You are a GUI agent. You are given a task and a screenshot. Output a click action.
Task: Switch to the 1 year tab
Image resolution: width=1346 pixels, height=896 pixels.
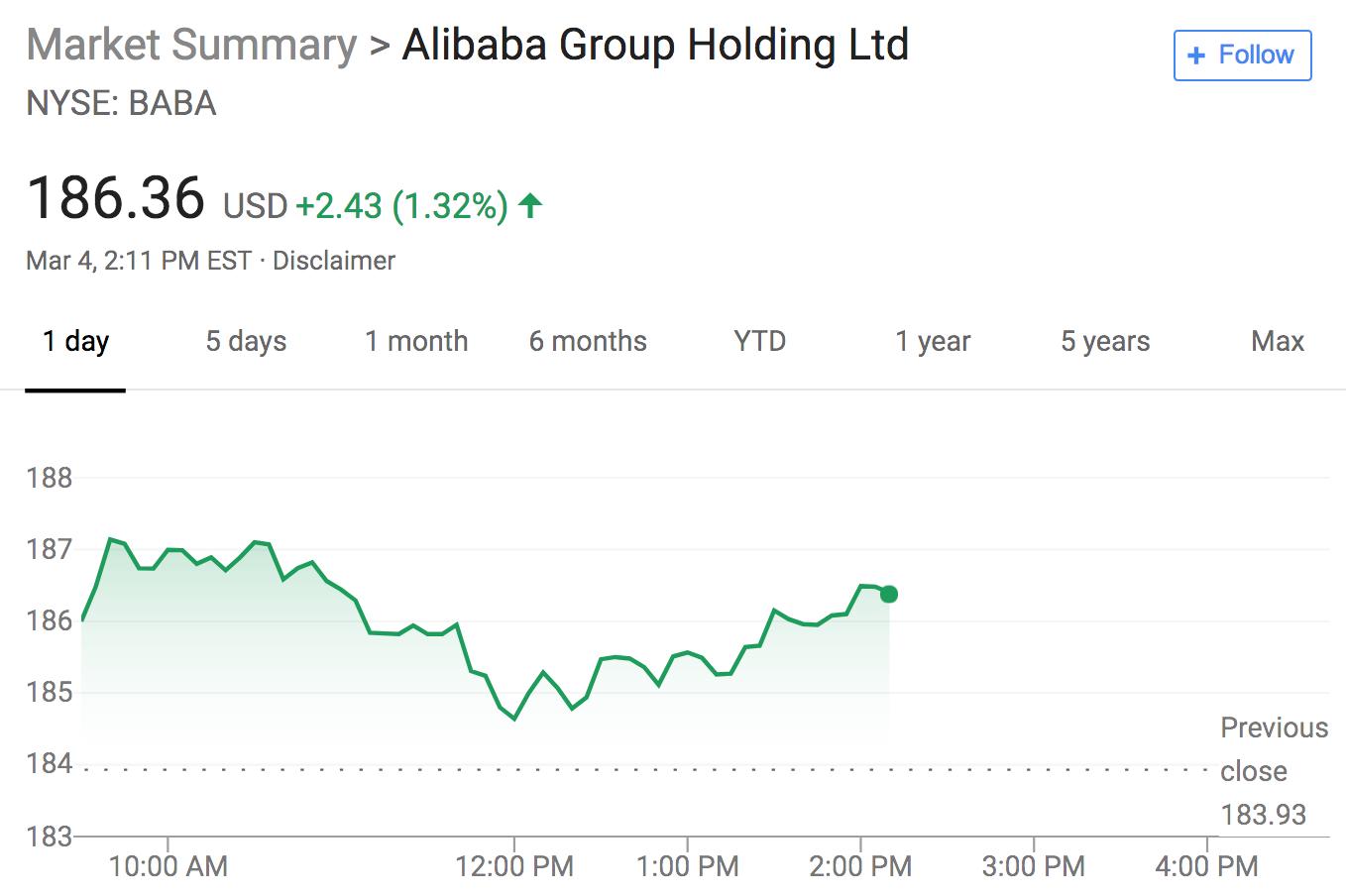[933, 342]
